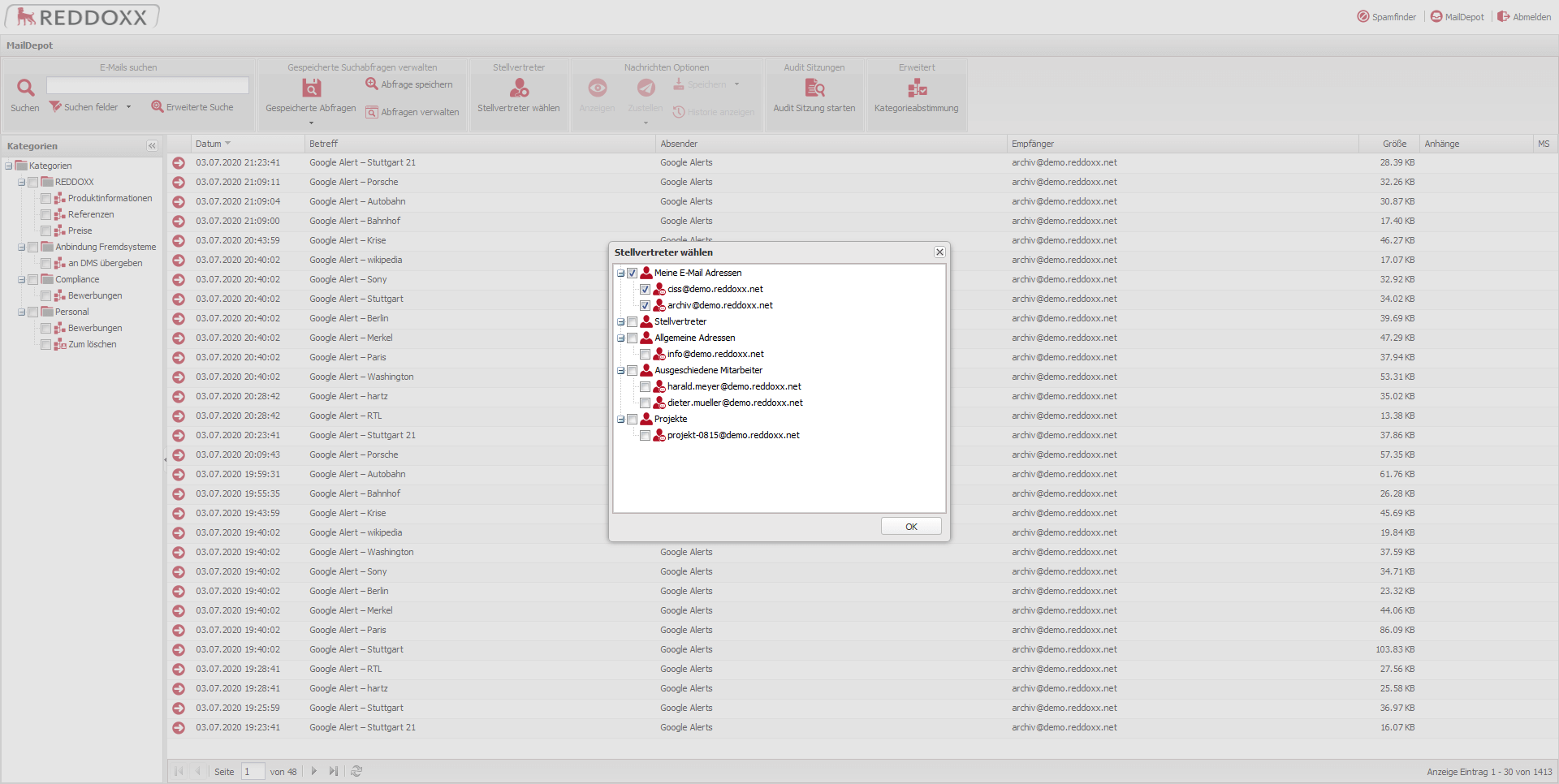Sort by Datum column header

point(247,144)
